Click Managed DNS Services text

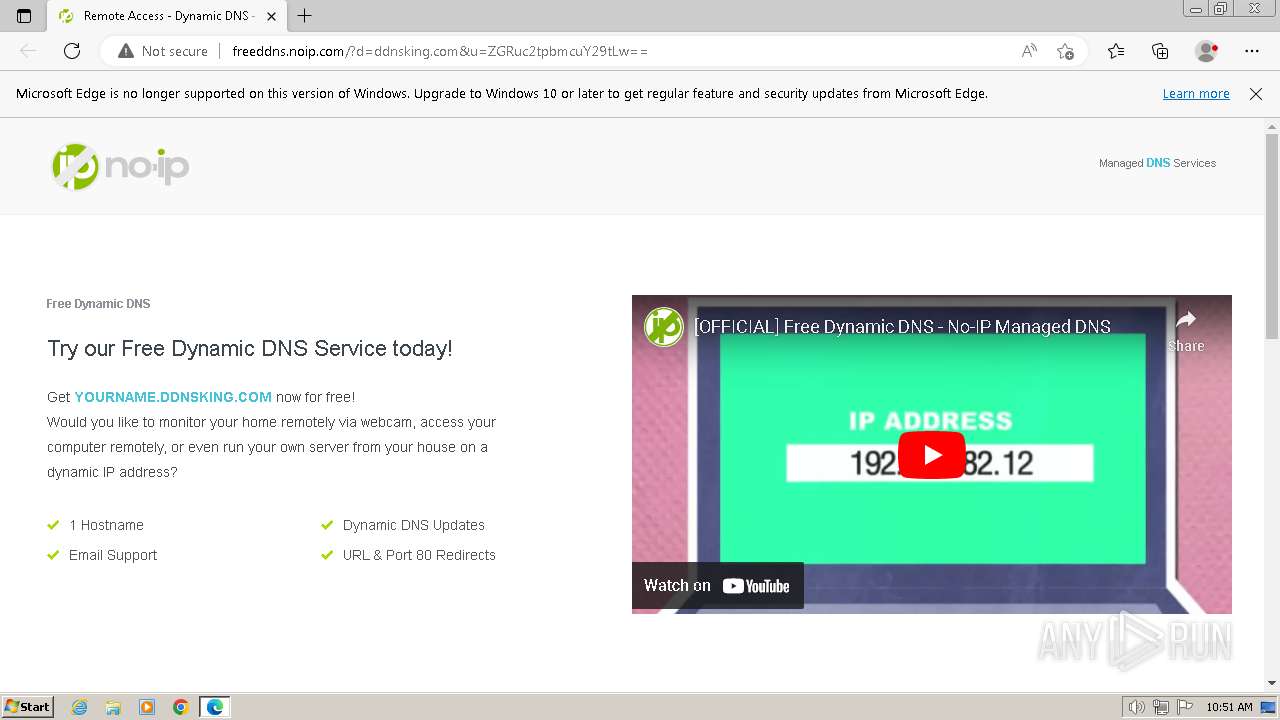coord(1157,163)
